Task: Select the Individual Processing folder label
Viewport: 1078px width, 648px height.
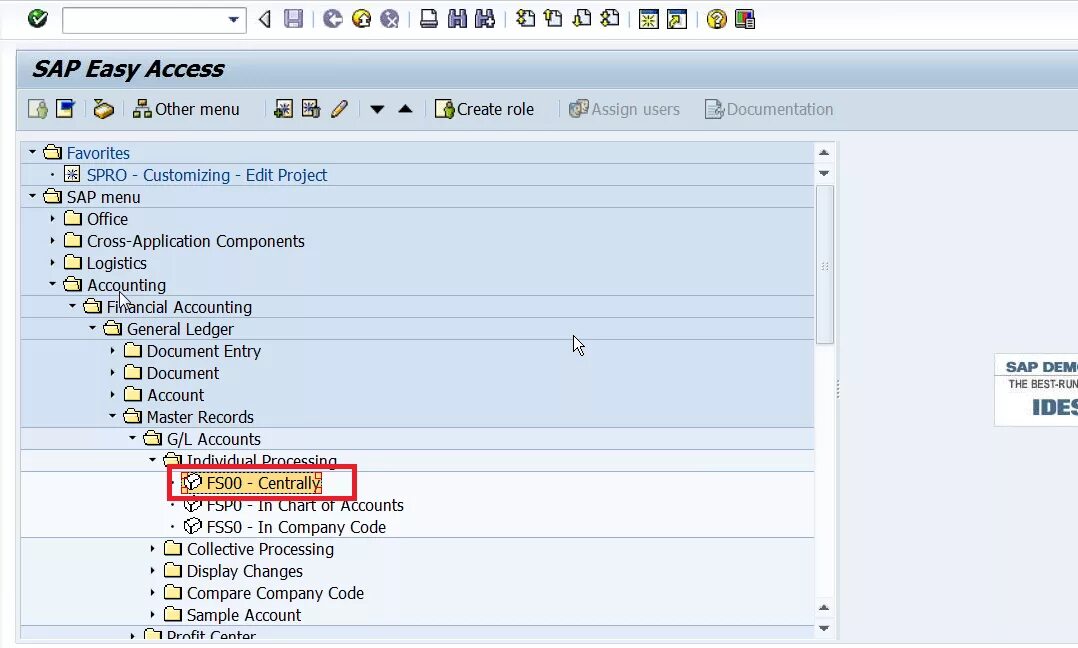Action: coord(262,460)
